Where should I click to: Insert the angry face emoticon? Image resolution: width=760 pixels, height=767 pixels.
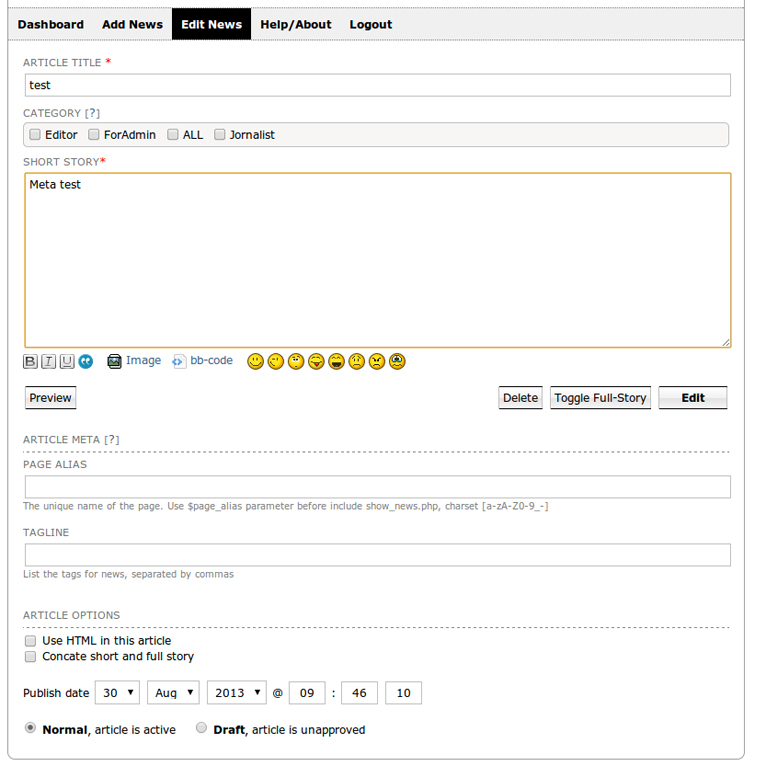pos(377,362)
